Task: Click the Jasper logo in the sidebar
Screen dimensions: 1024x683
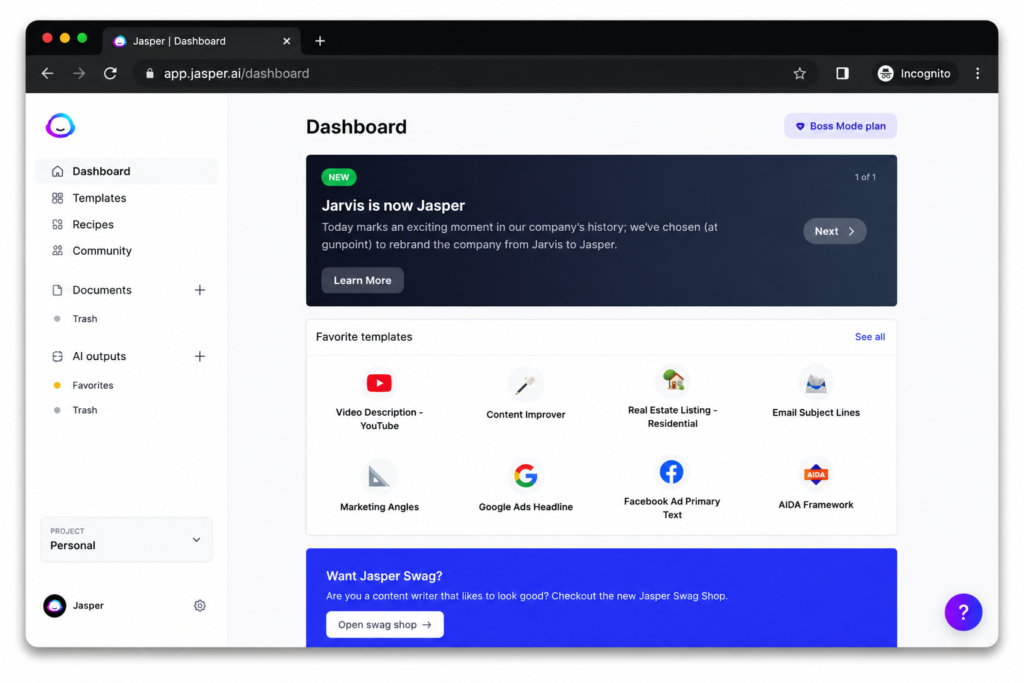Action: click(61, 125)
